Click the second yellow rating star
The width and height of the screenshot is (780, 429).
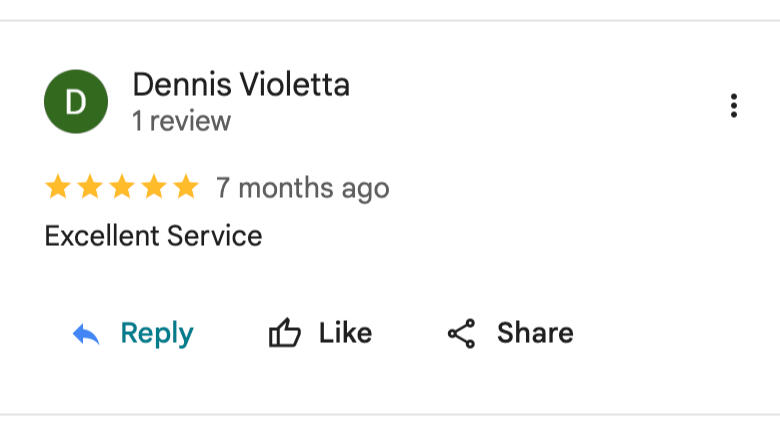tap(90, 187)
